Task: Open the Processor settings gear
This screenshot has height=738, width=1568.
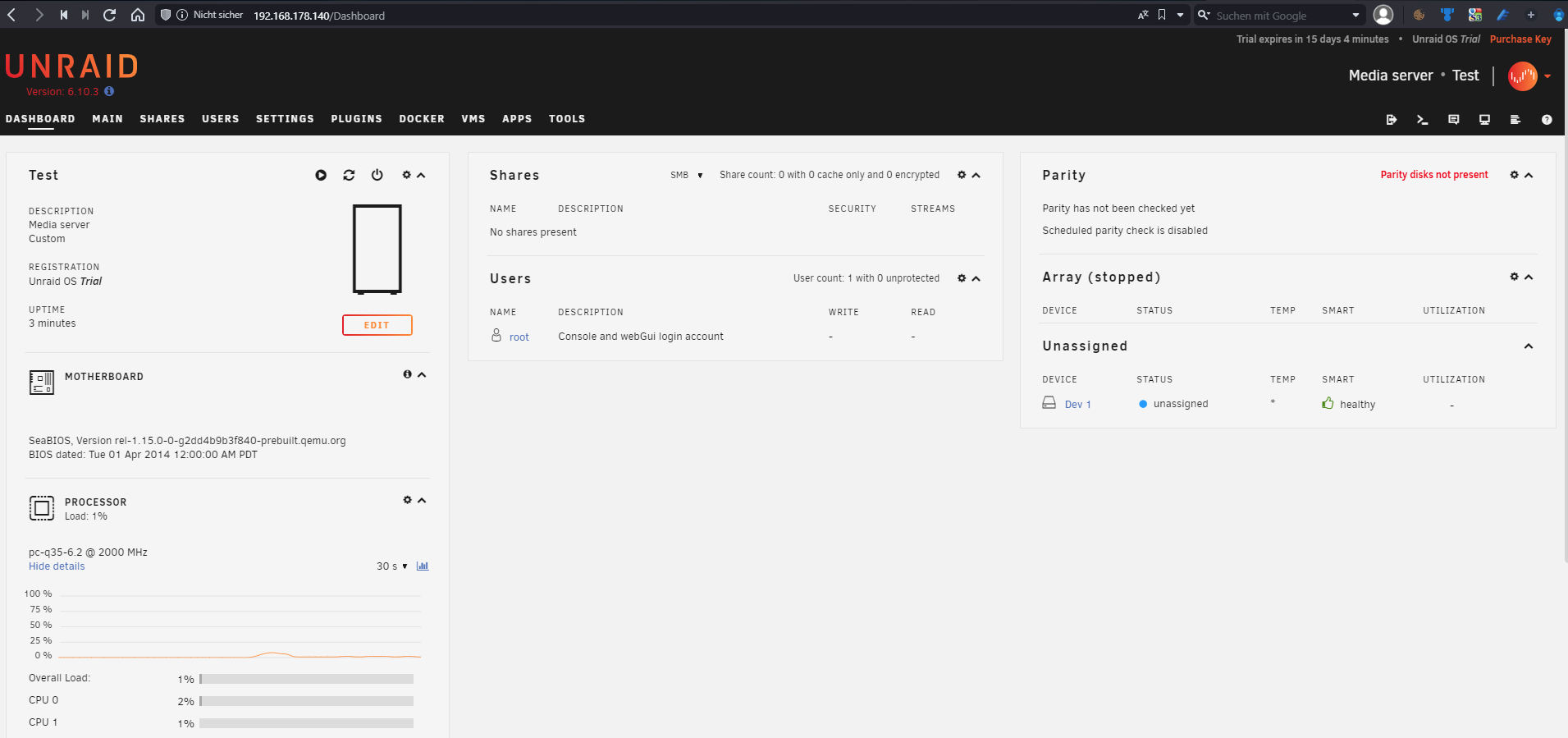Action: pos(407,500)
